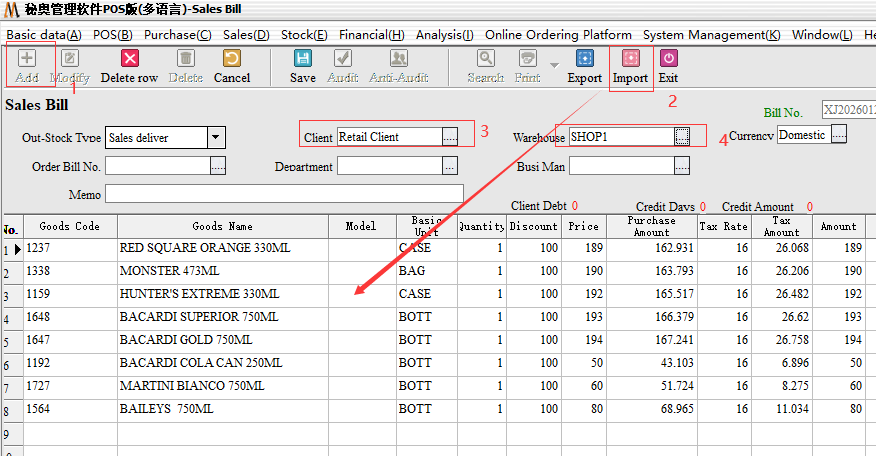Click the Exit power icon
This screenshot has width=876, height=456.
tap(668, 59)
